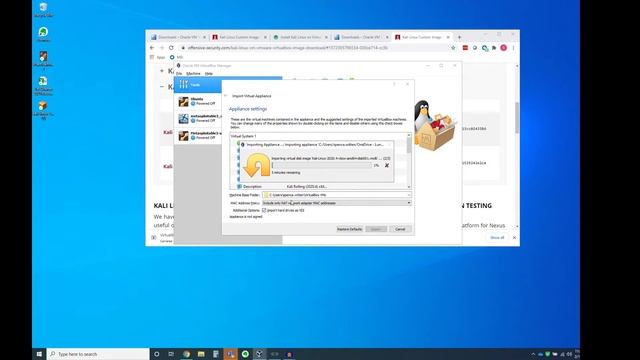The width and height of the screenshot is (640, 360).
Task: Click the browser reload button
Action: coord(171,48)
